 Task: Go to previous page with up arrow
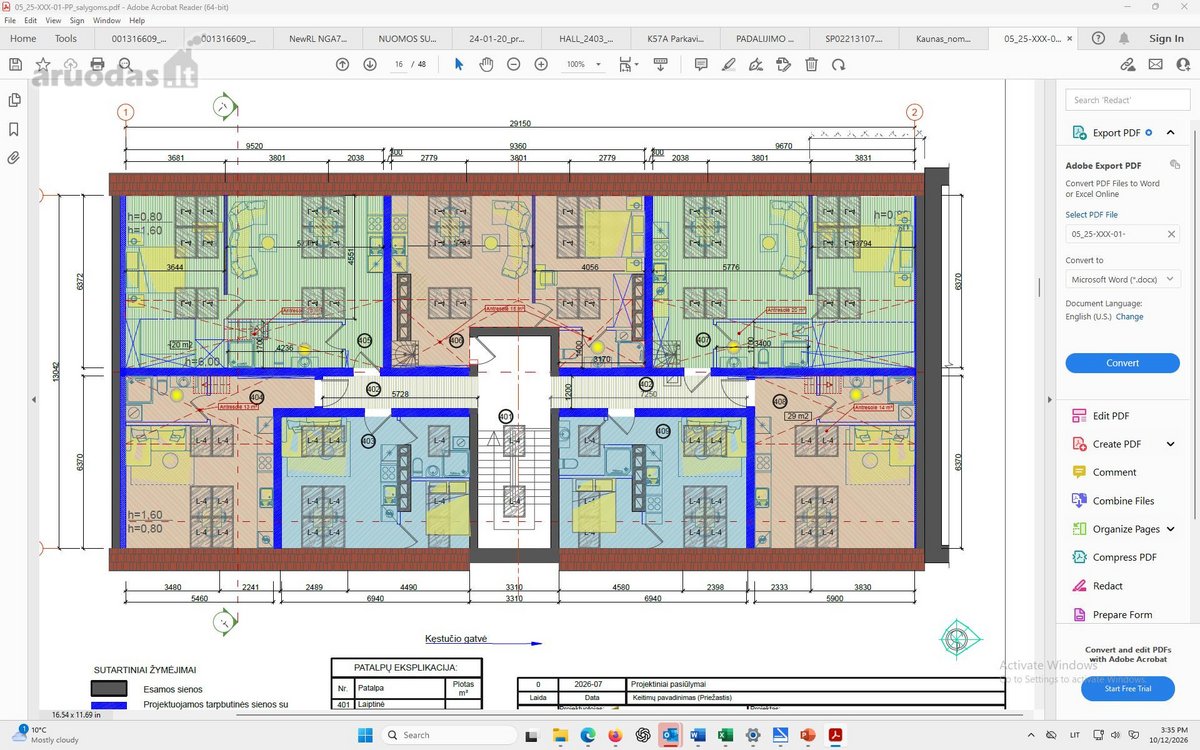coord(342,64)
